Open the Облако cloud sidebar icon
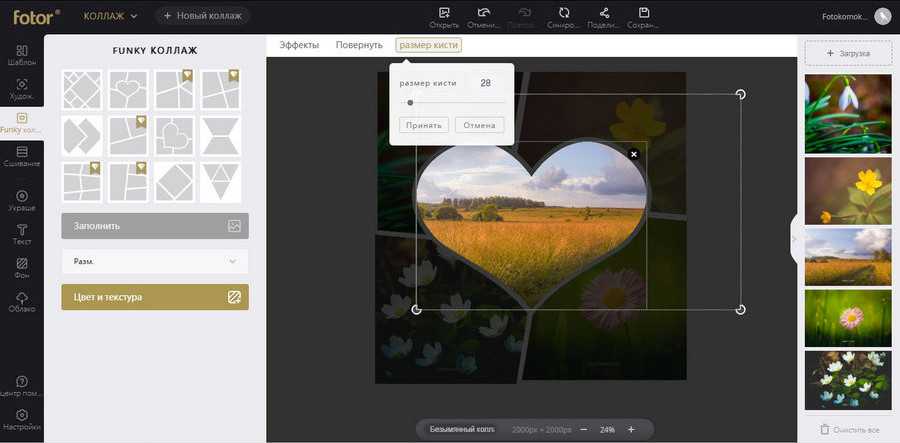This screenshot has width=900, height=443. coord(22,302)
